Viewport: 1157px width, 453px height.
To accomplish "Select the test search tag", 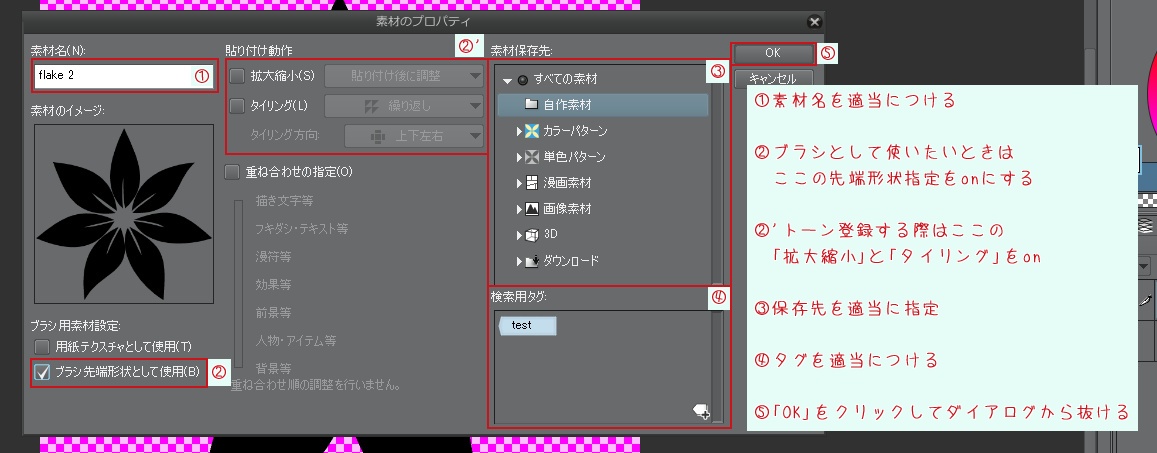I will click(527, 325).
